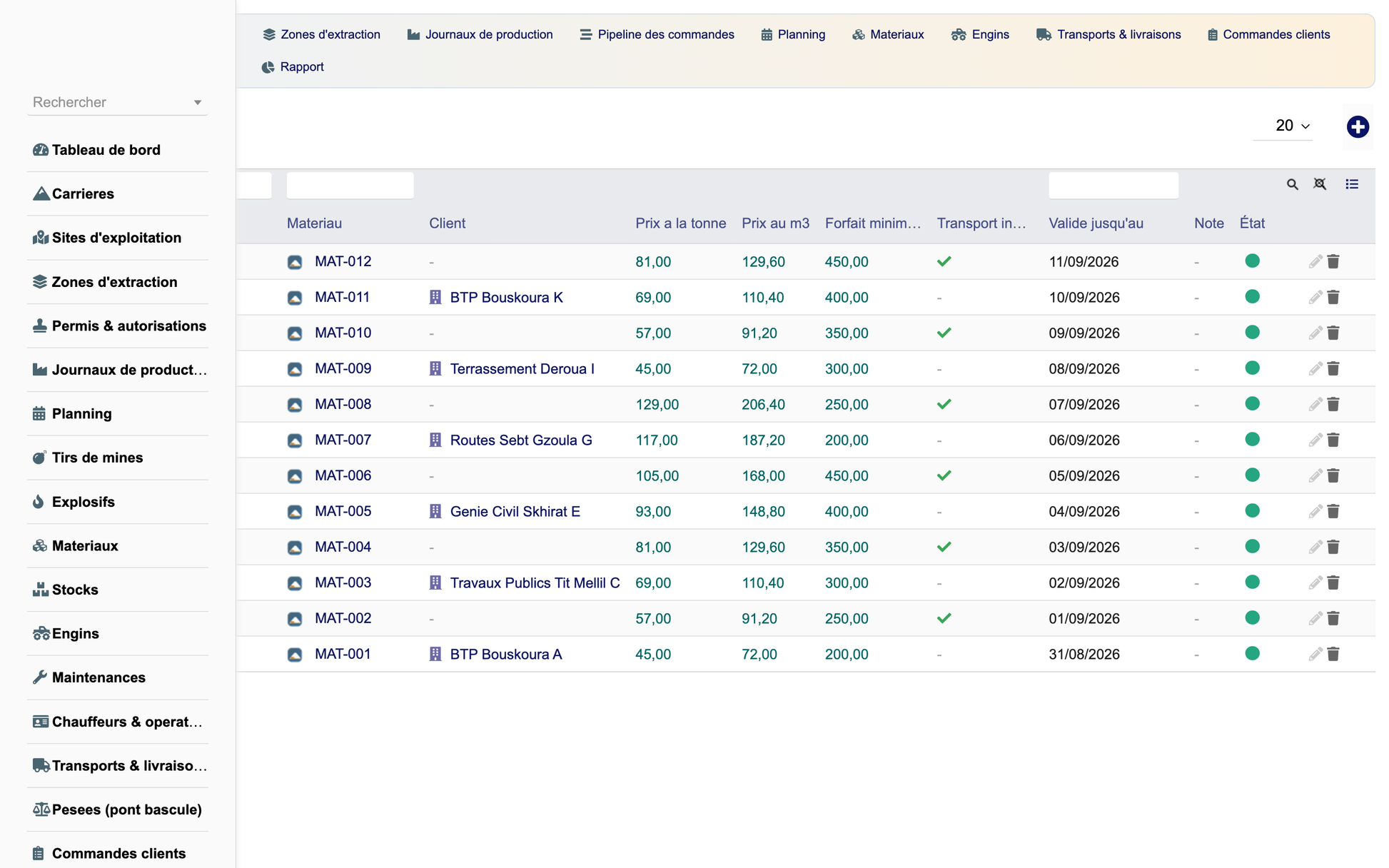1389x868 pixels.
Task: Open Chauffeurs & operateurs in sidebar
Action: tap(118, 722)
